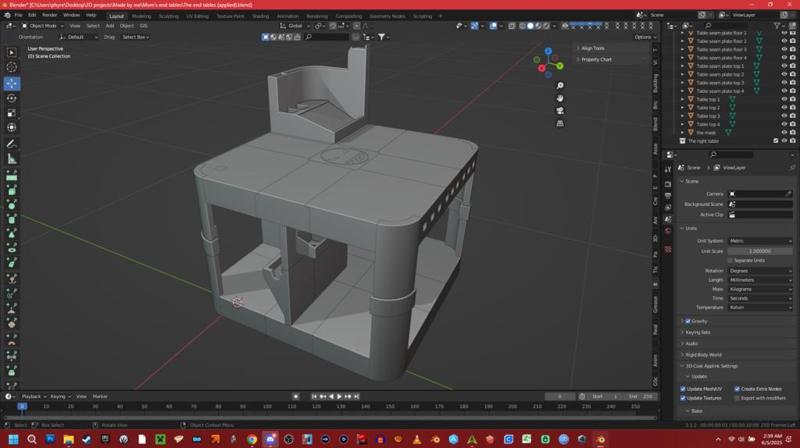Image resolution: width=800 pixels, height=448 pixels.
Task: Activate the Select Box tool icon
Action: 12,52
